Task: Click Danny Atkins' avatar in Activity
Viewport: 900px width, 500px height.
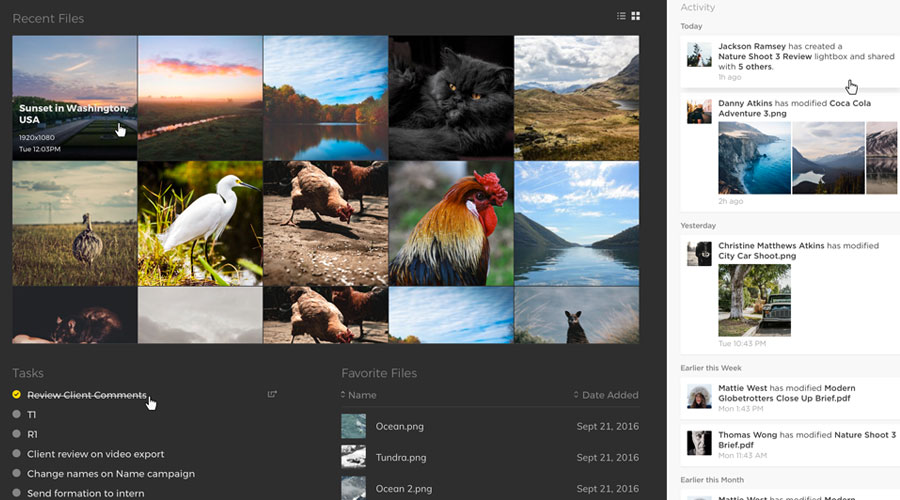Action: (699, 111)
